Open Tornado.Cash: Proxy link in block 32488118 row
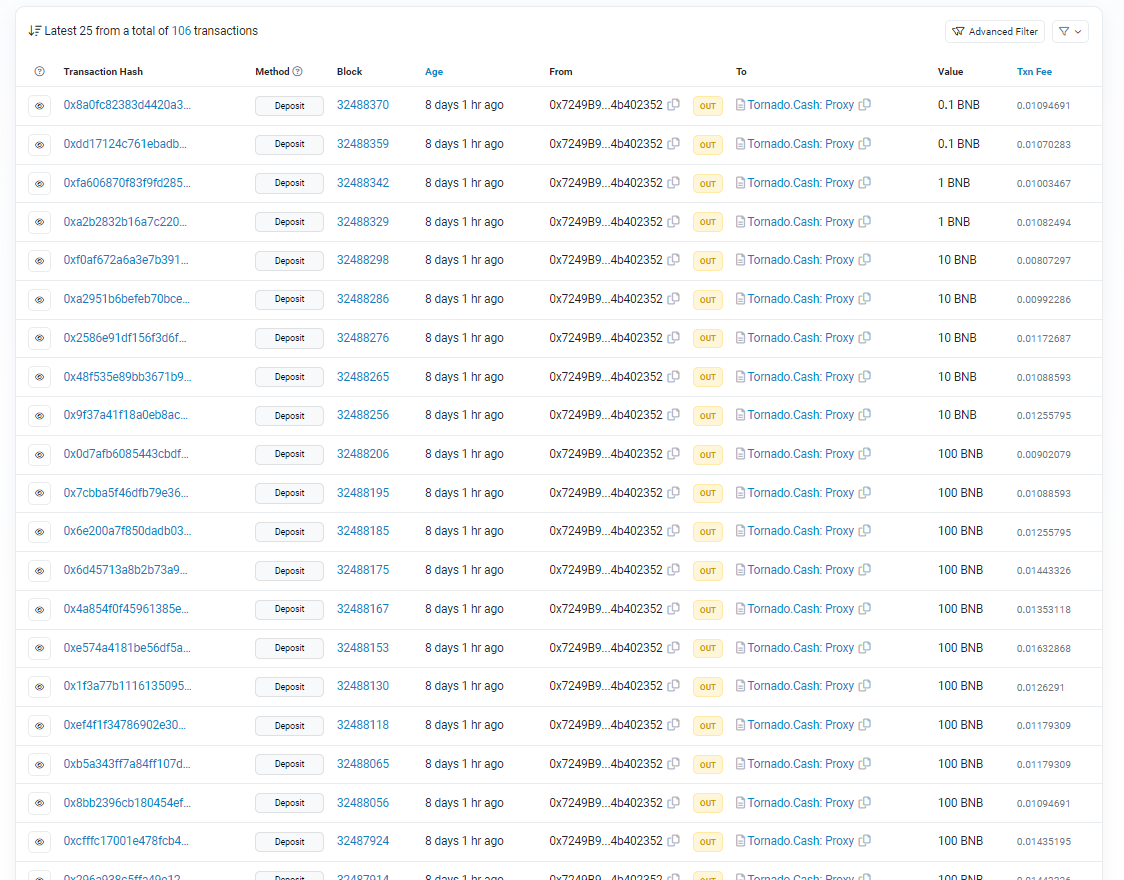The width and height of the screenshot is (1124, 880). (800, 725)
